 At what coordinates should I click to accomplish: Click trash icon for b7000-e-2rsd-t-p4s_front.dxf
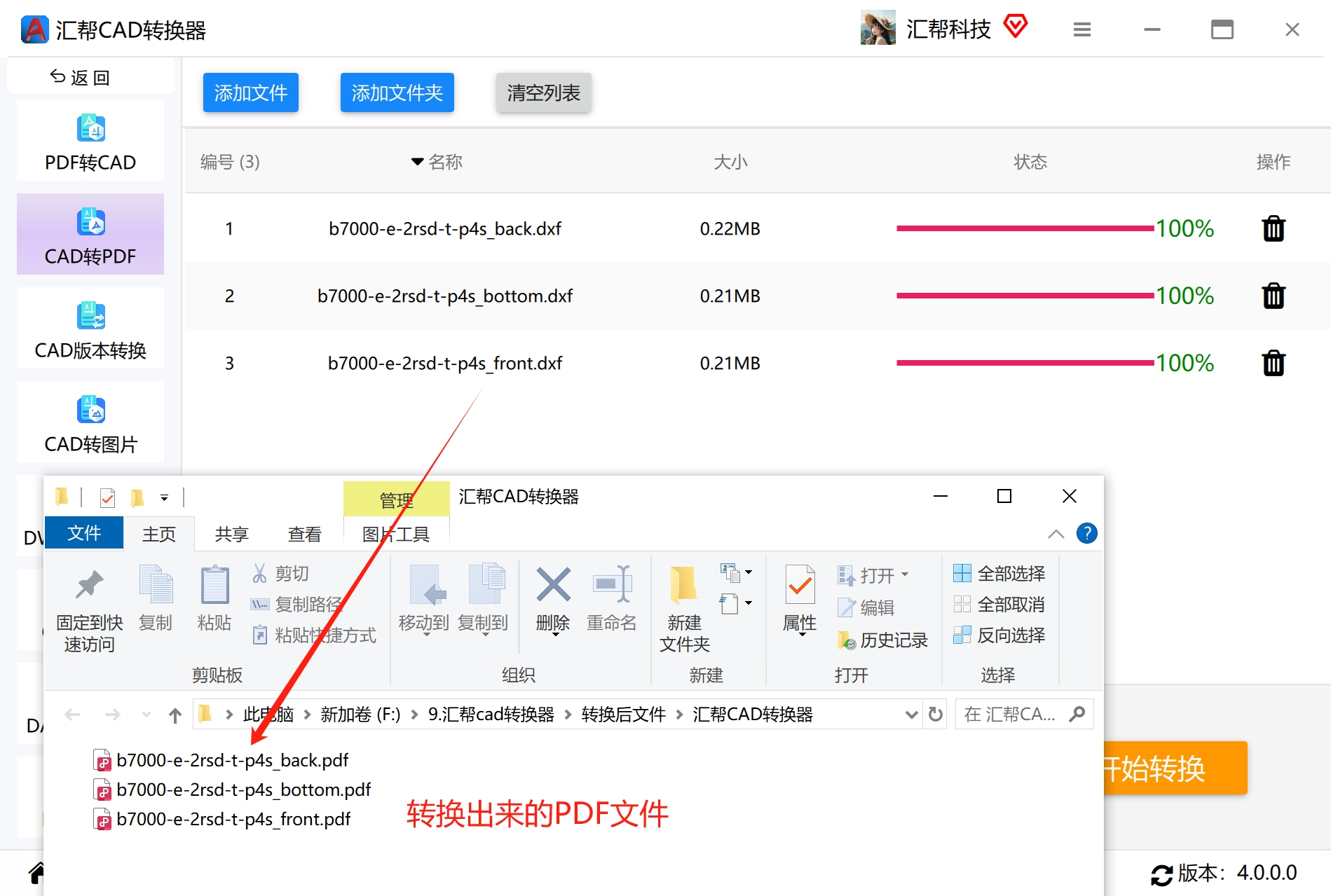(1274, 363)
